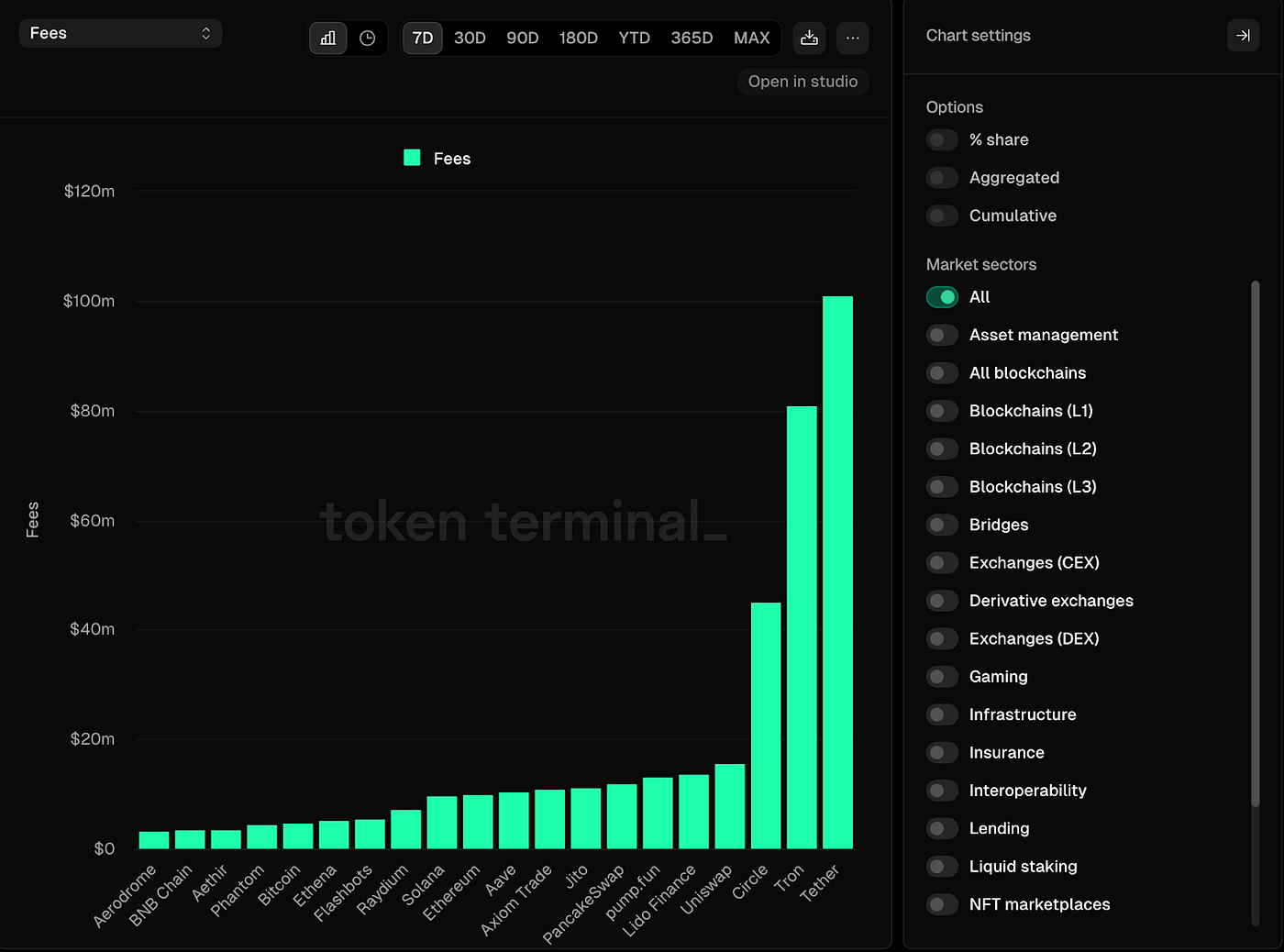Select the 90D time range
Screen dimensions: 1284x952
pos(523,38)
